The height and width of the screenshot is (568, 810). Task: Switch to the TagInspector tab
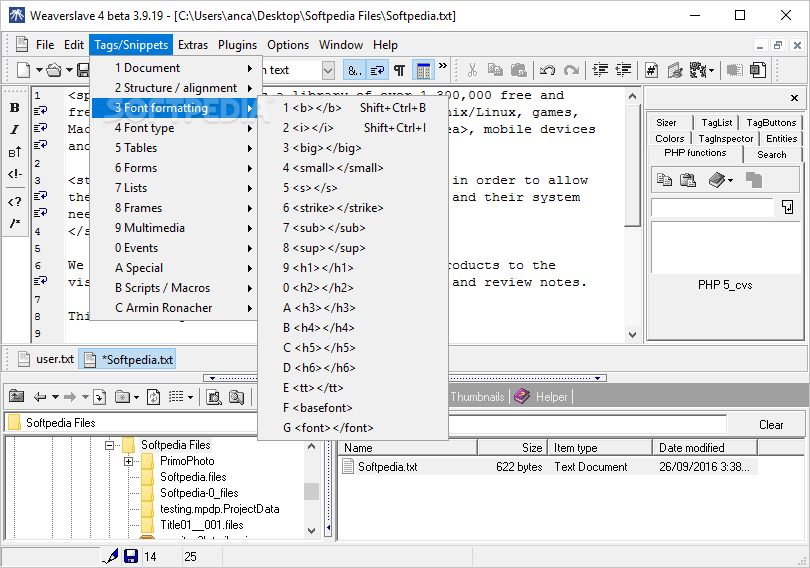(x=725, y=138)
